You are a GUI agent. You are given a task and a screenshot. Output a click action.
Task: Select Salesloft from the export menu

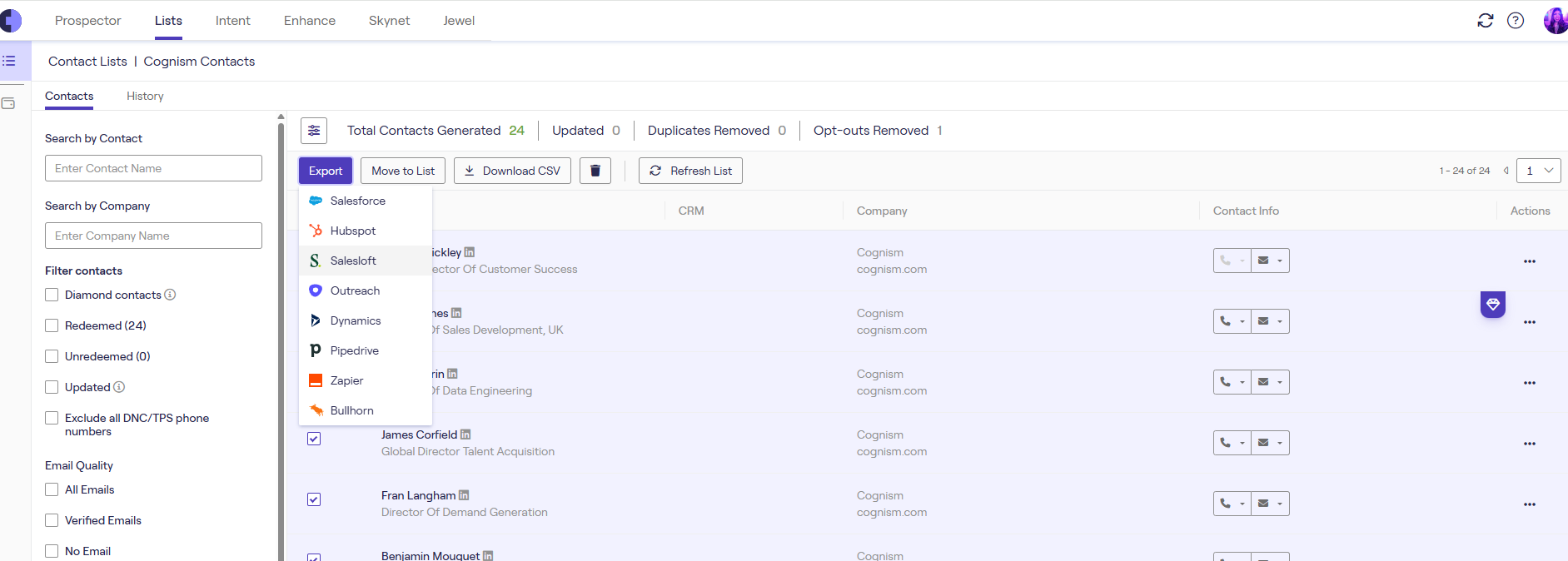(353, 261)
